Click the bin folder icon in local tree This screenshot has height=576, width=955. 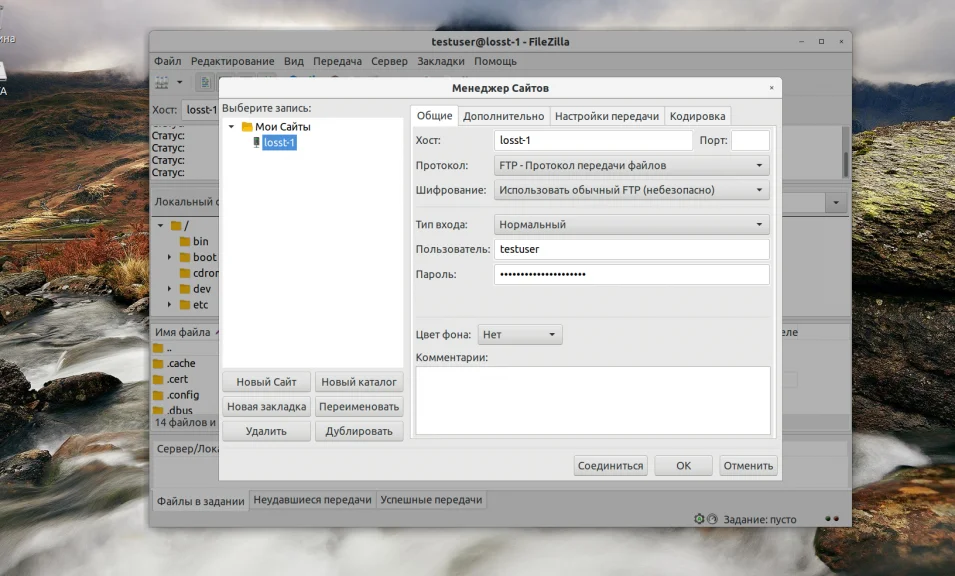[185, 241]
